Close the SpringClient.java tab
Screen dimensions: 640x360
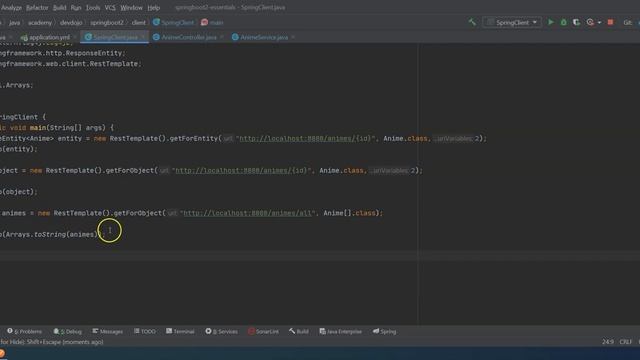point(143,37)
